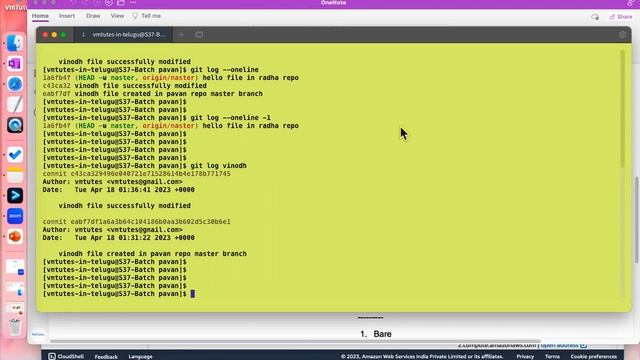This screenshot has width=640, height=360.
Task: Select the vmtutes-in-telugu terminal tab
Action: [123, 35]
